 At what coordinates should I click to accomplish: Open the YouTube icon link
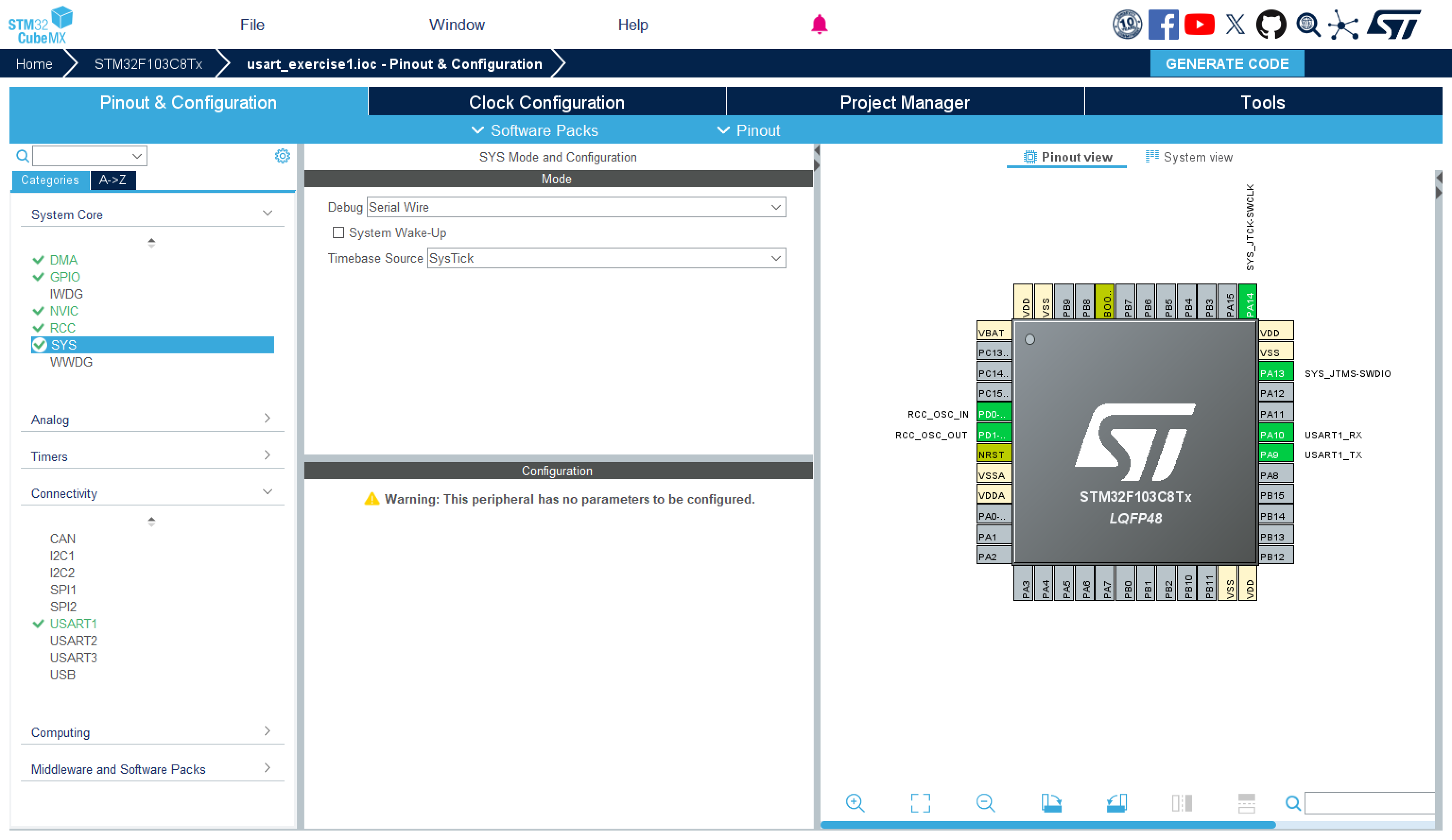[1199, 25]
